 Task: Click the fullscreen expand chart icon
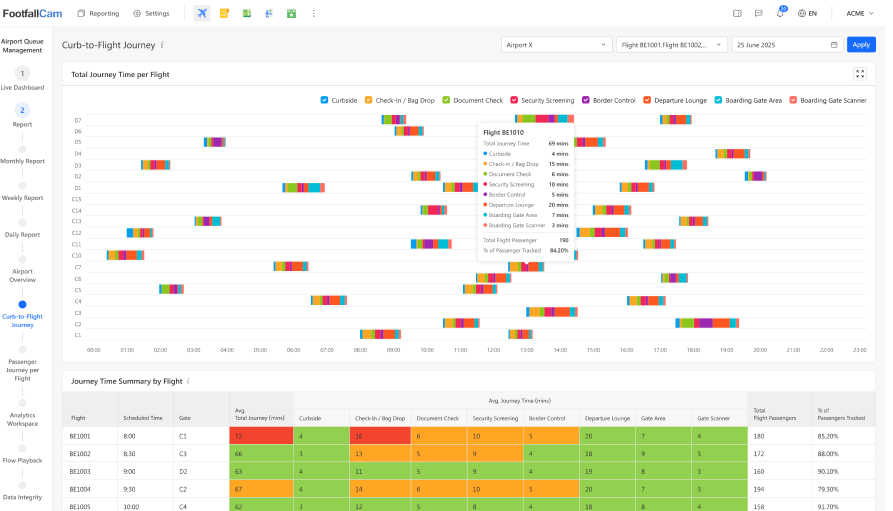pyautogui.click(x=860, y=74)
